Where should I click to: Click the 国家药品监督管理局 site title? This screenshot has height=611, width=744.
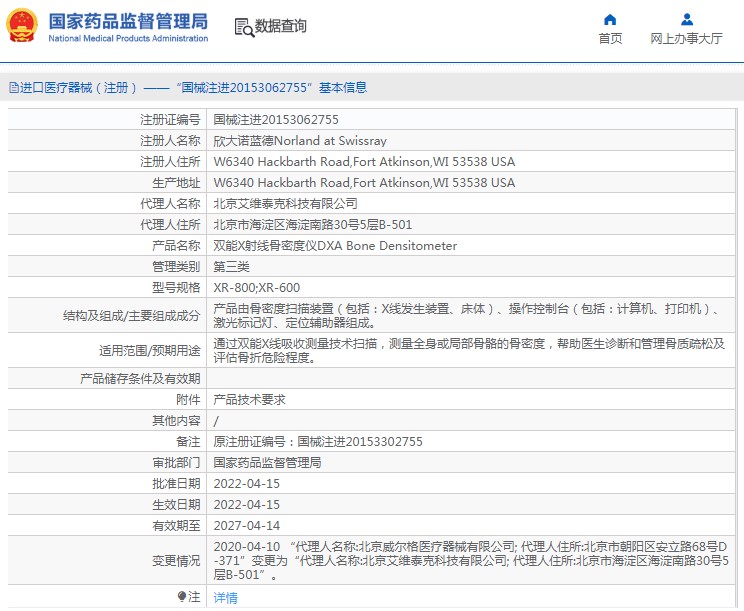coord(128,21)
